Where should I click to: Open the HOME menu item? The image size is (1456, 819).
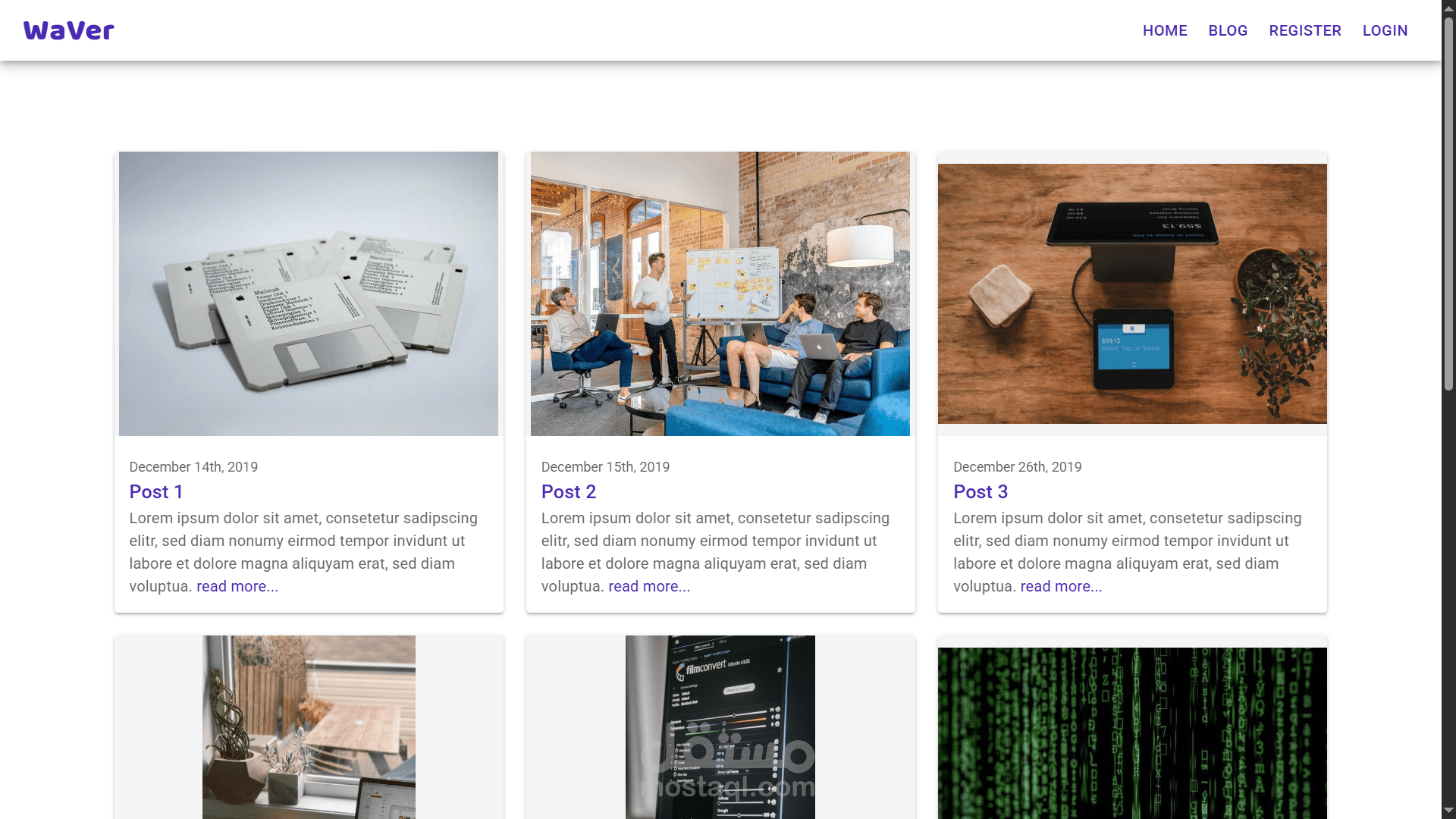tap(1165, 30)
